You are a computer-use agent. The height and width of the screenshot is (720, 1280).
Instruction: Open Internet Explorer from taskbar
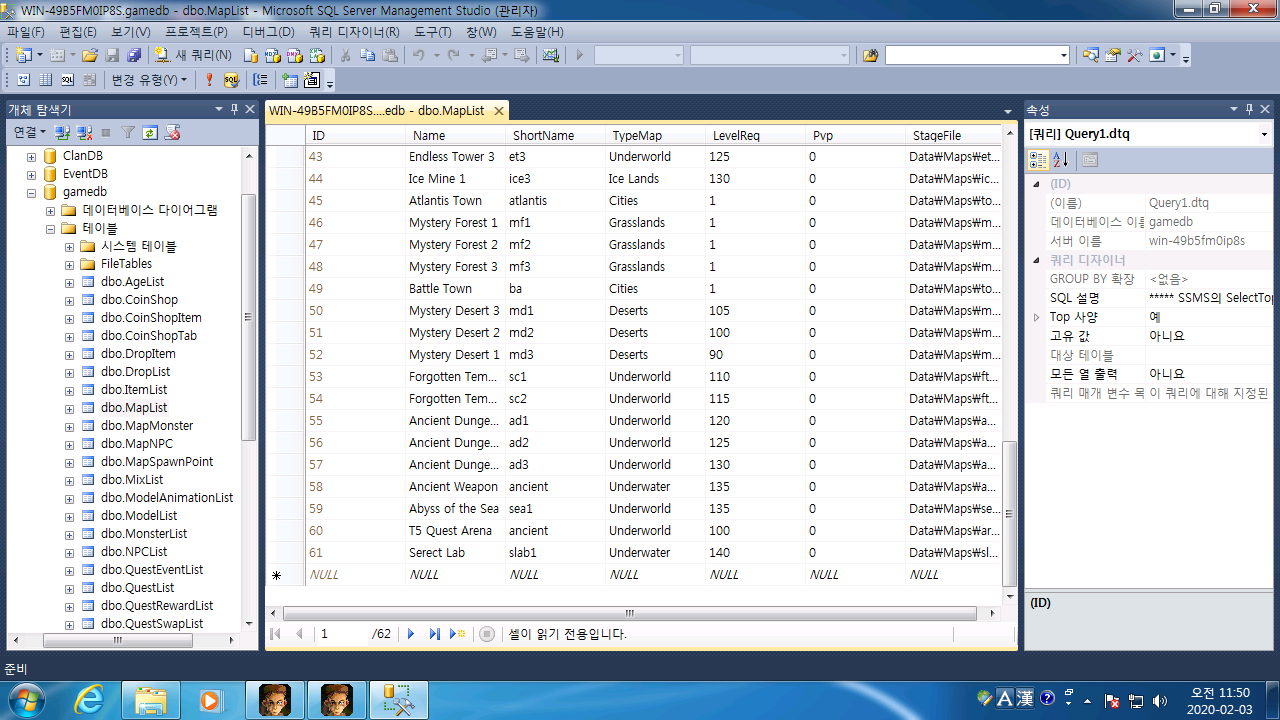click(x=90, y=700)
